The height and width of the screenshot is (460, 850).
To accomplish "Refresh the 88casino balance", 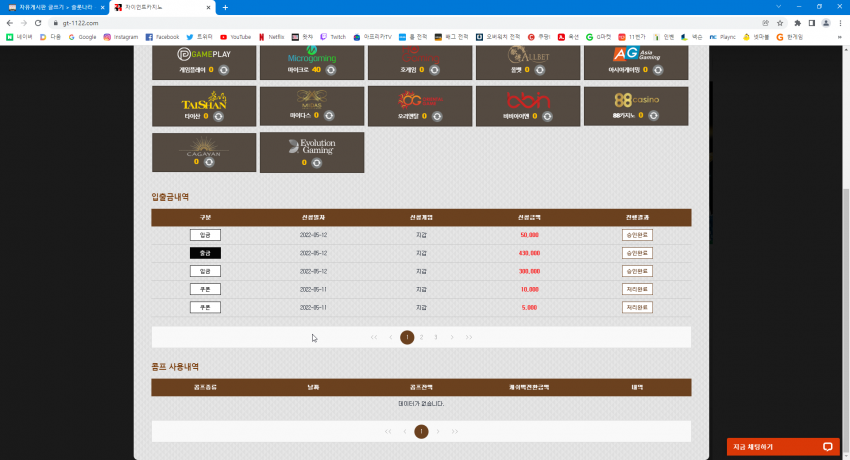I will click(x=653, y=115).
